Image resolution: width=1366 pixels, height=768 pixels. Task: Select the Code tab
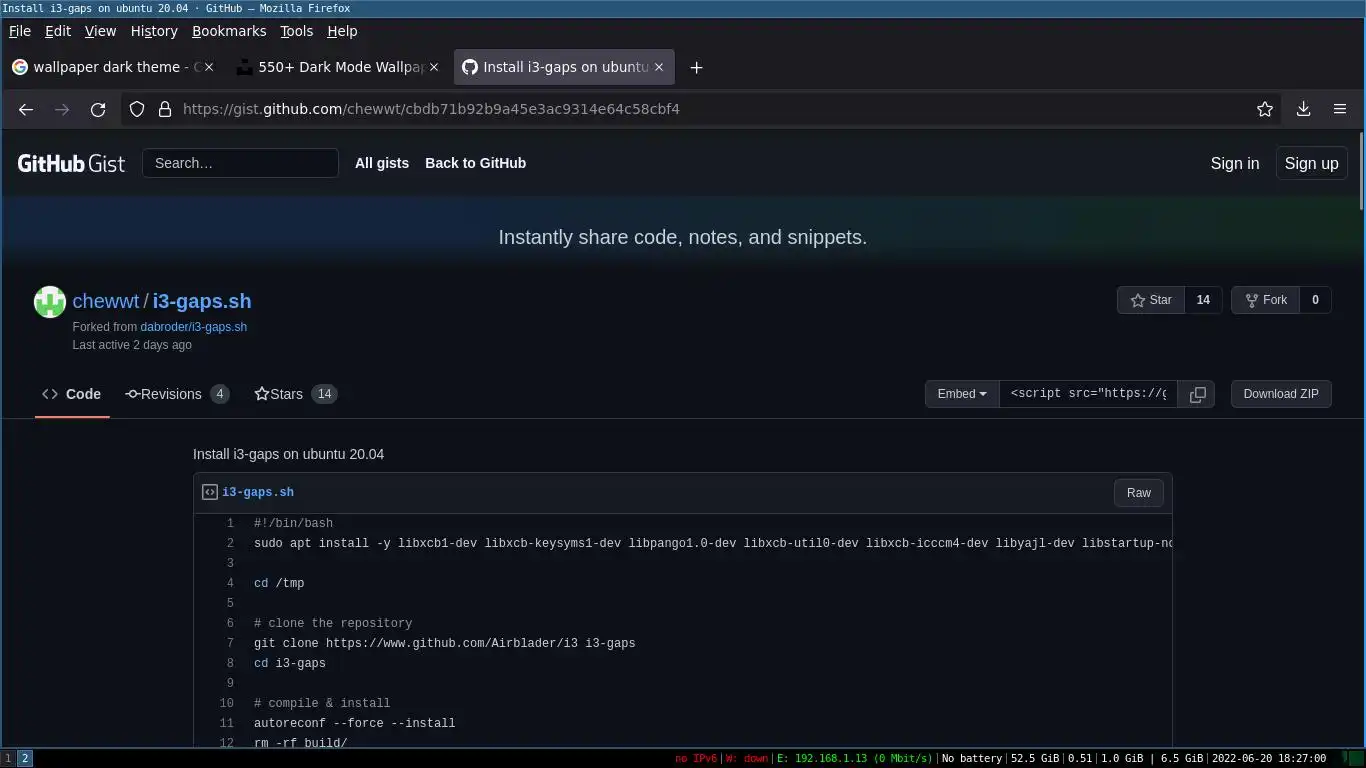pyautogui.click(x=72, y=394)
